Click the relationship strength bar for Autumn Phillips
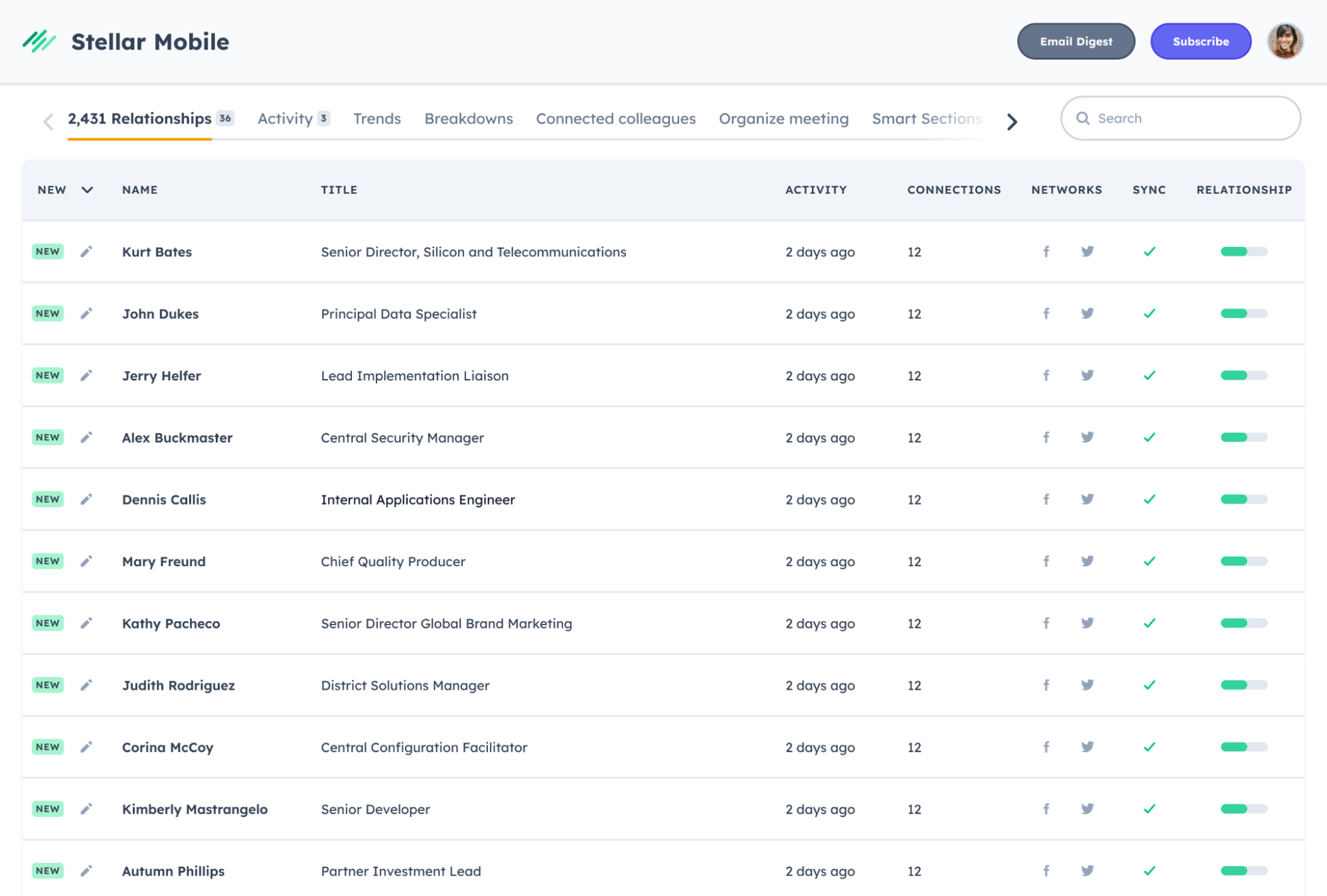The image size is (1327, 896). pos(1243,871)
